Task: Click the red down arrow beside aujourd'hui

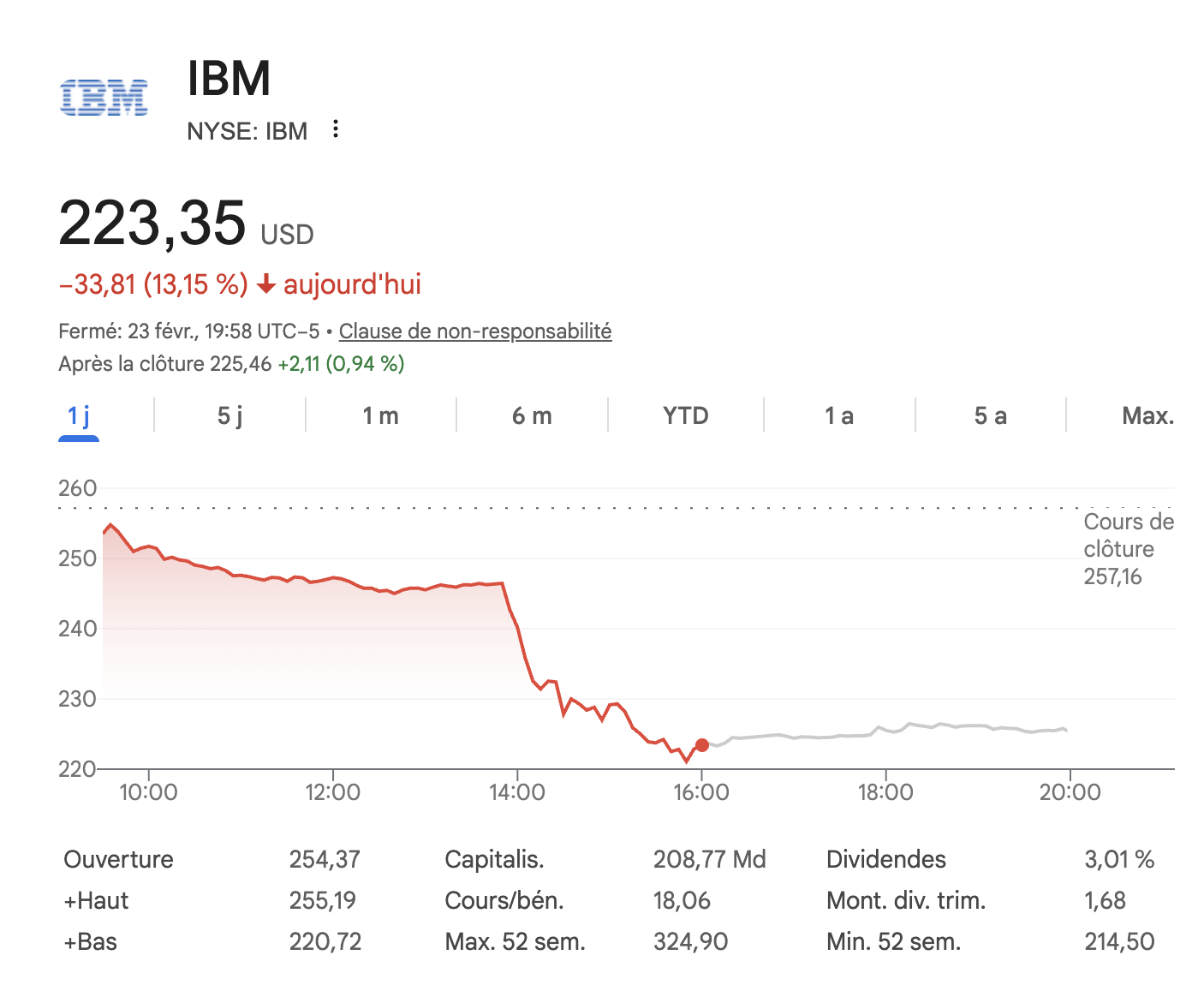Action: click(x=266, y=284)
